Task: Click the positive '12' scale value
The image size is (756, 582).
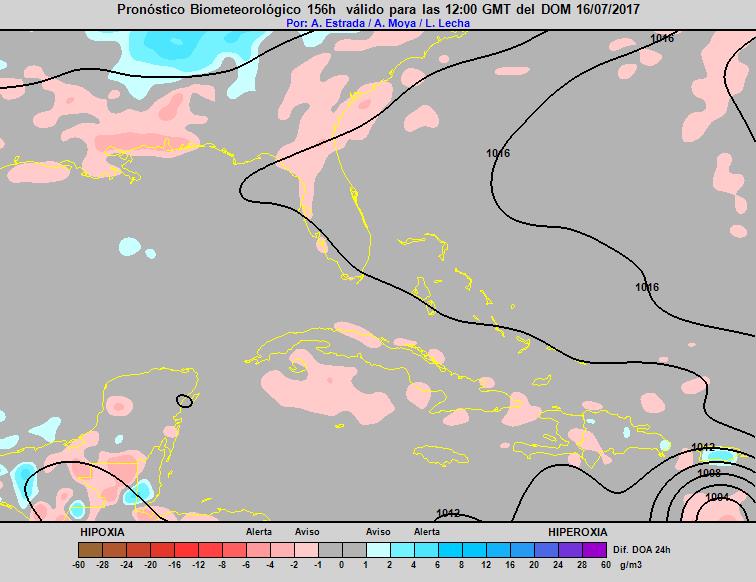Action: click(x=486, y=565)
